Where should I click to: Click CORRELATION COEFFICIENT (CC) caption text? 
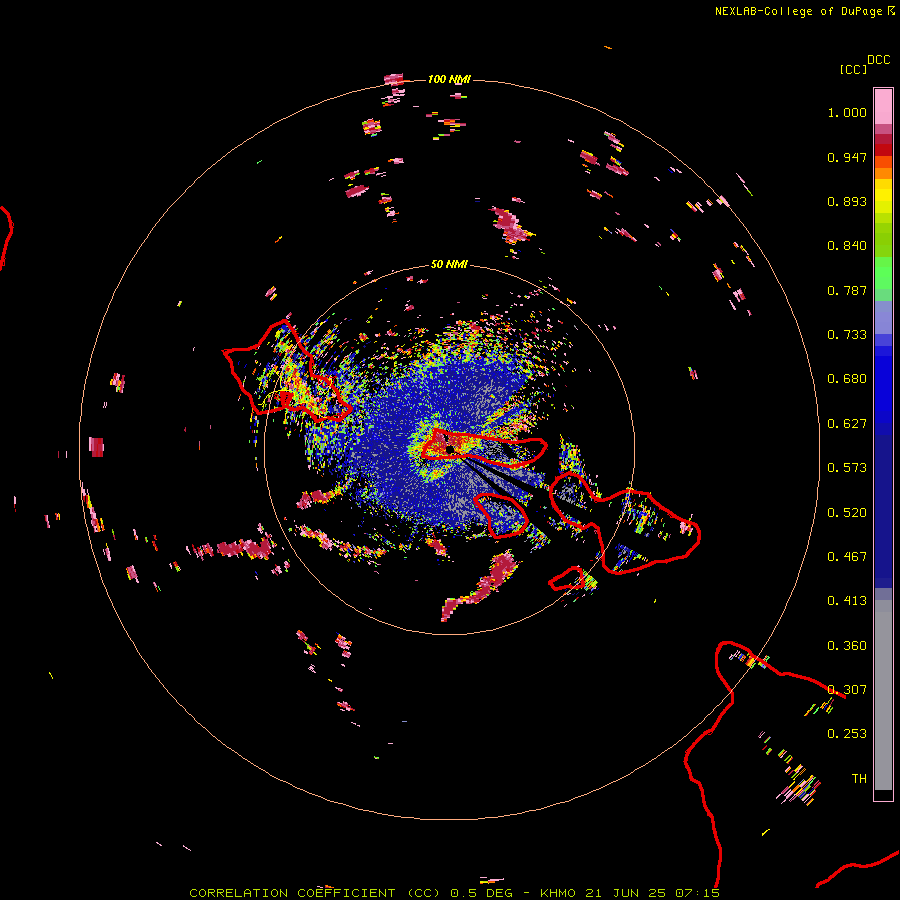click(x=314, y=893)
